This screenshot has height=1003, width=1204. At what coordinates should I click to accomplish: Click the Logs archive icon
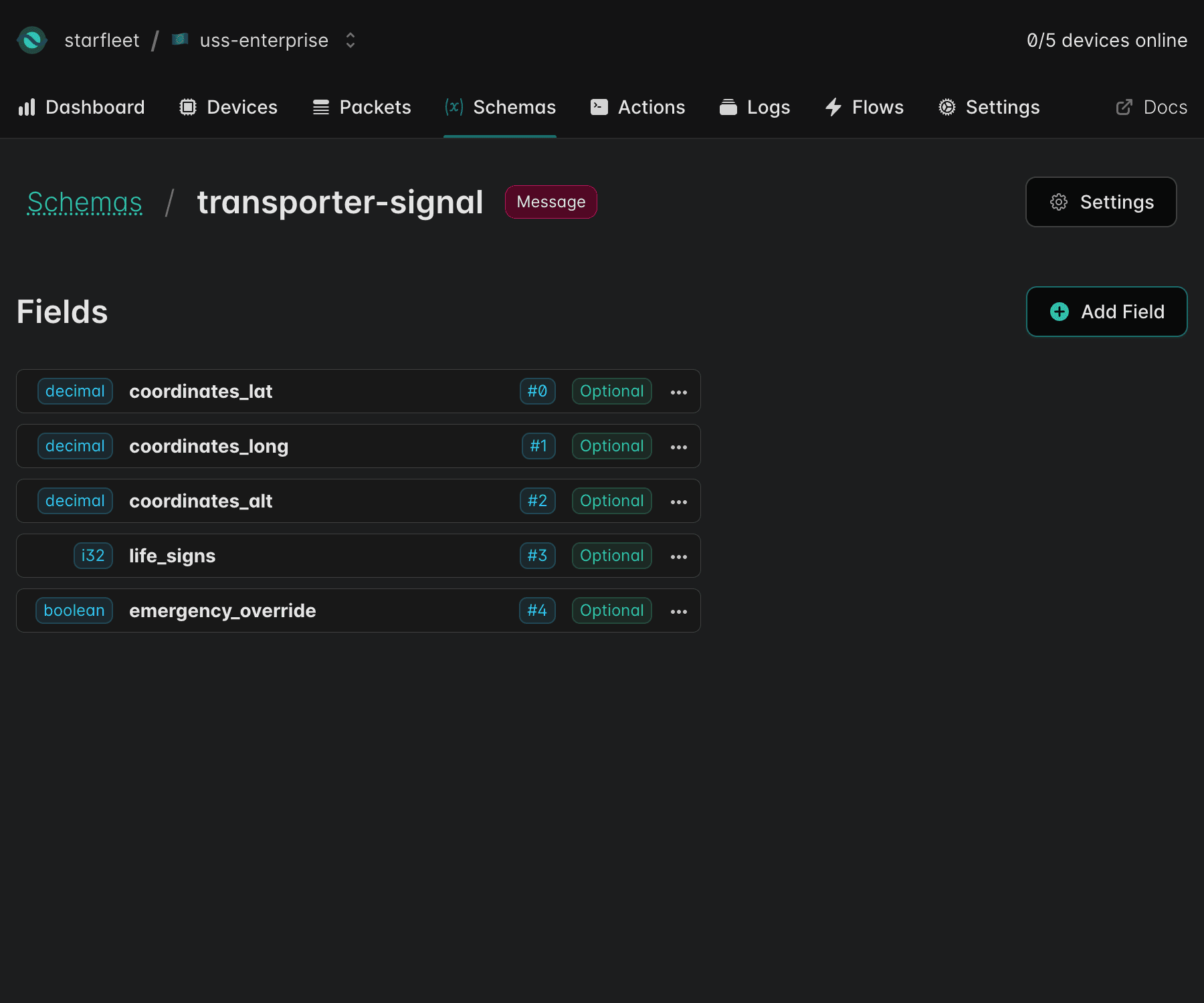(x=728, y=107)
